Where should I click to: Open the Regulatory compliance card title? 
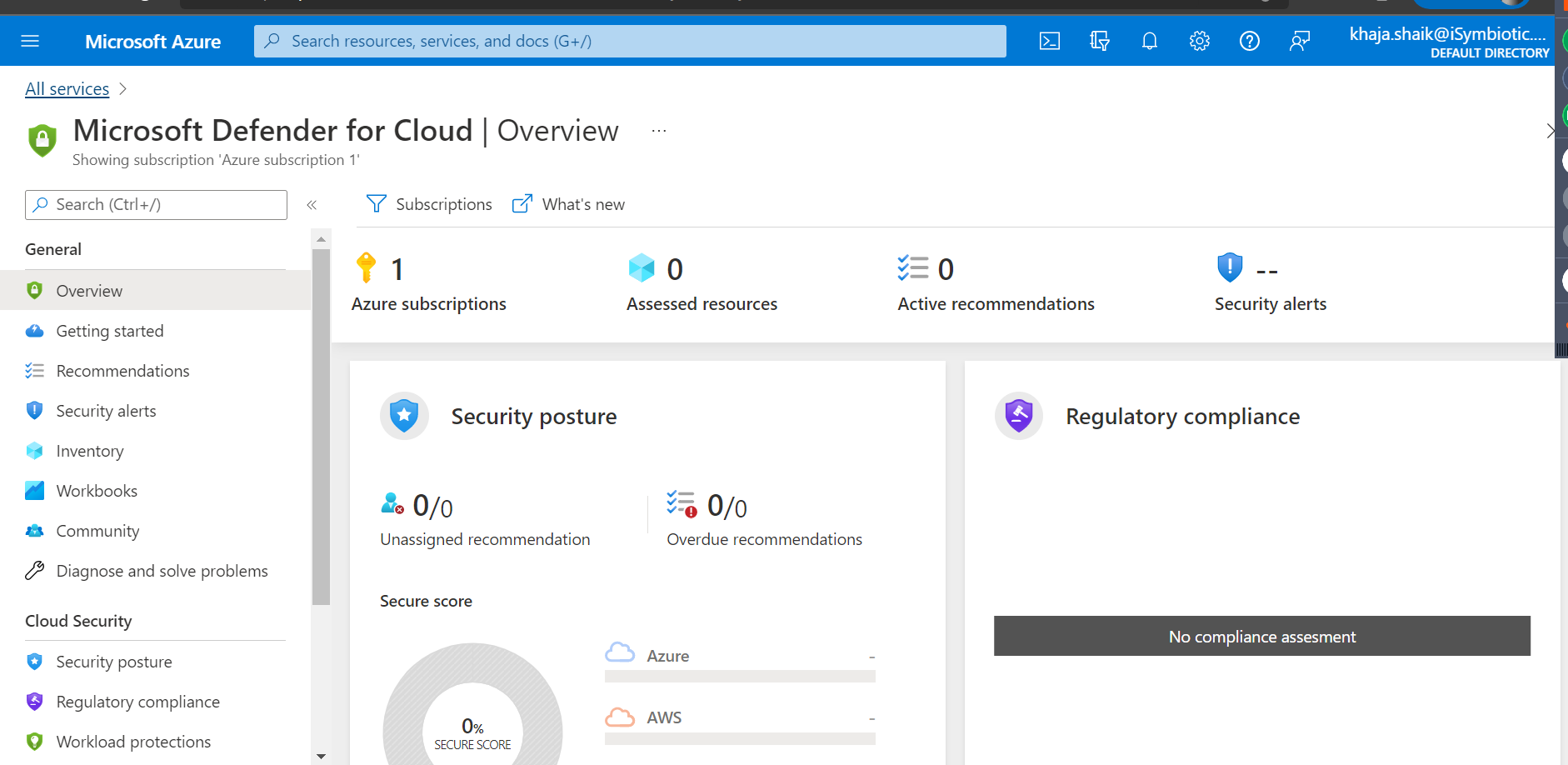(x=1182, y=416)
